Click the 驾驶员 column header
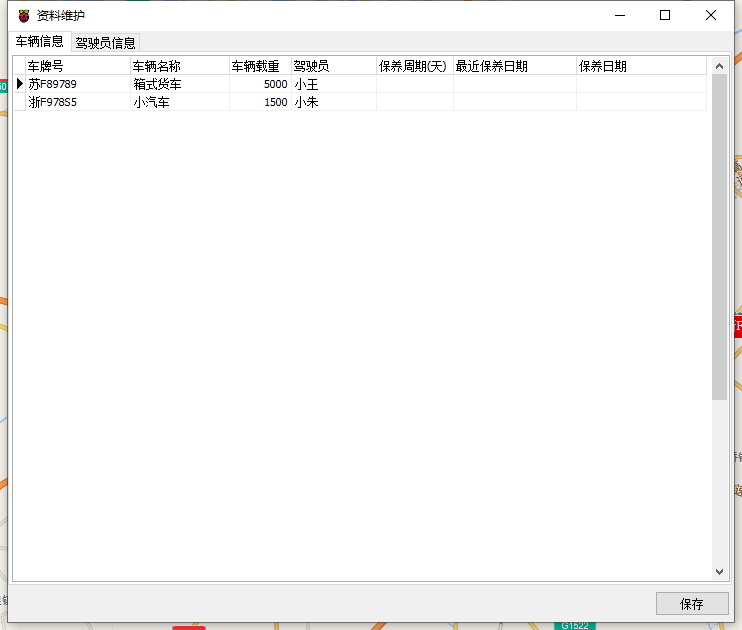Viewport: 742px width, 630px height. pyautogui.click(x=334, y=66)
